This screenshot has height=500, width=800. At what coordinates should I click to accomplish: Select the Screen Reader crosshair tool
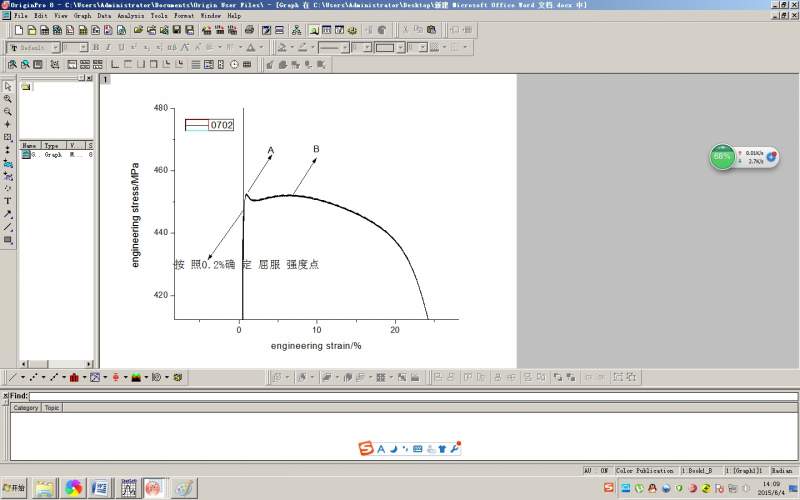[x=8, y=124]
